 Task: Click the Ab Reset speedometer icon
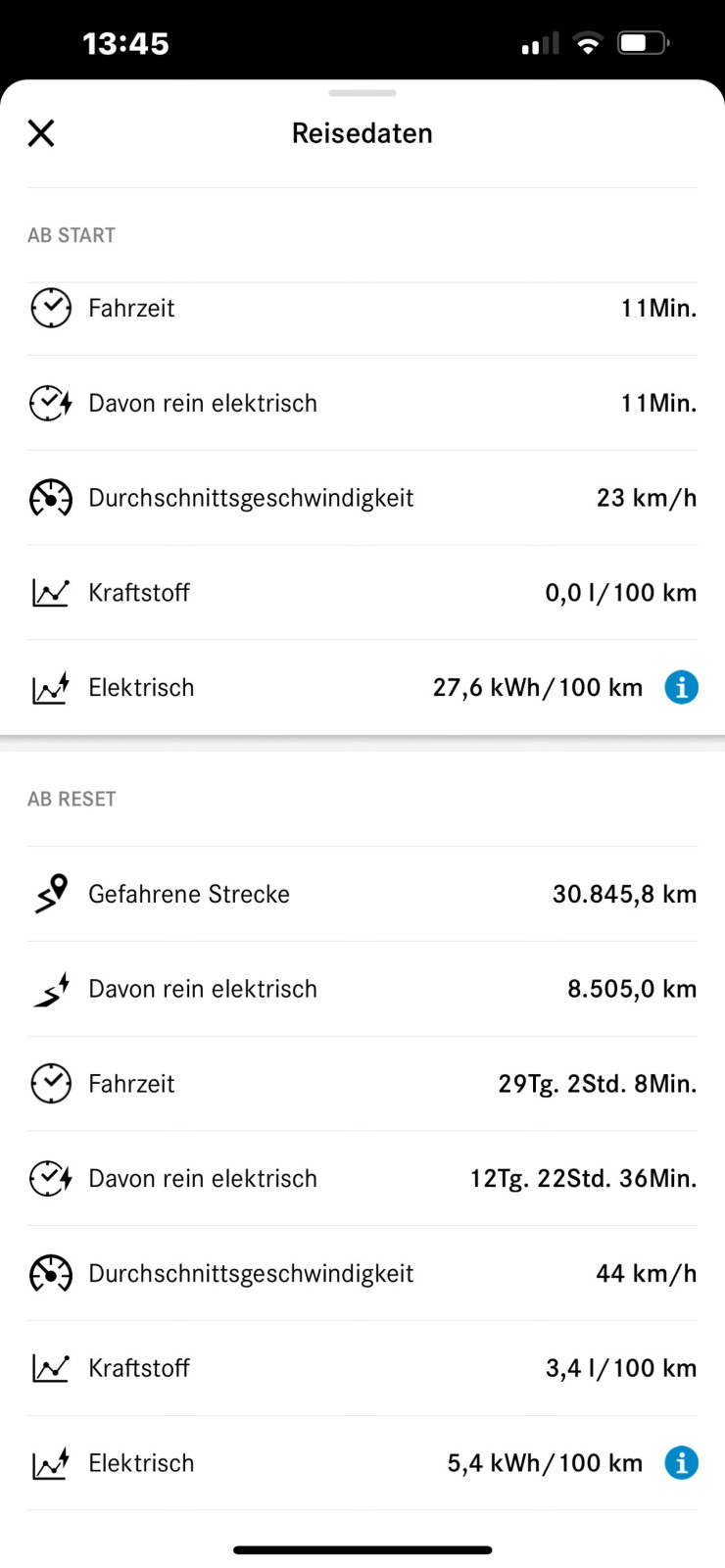51,1273
